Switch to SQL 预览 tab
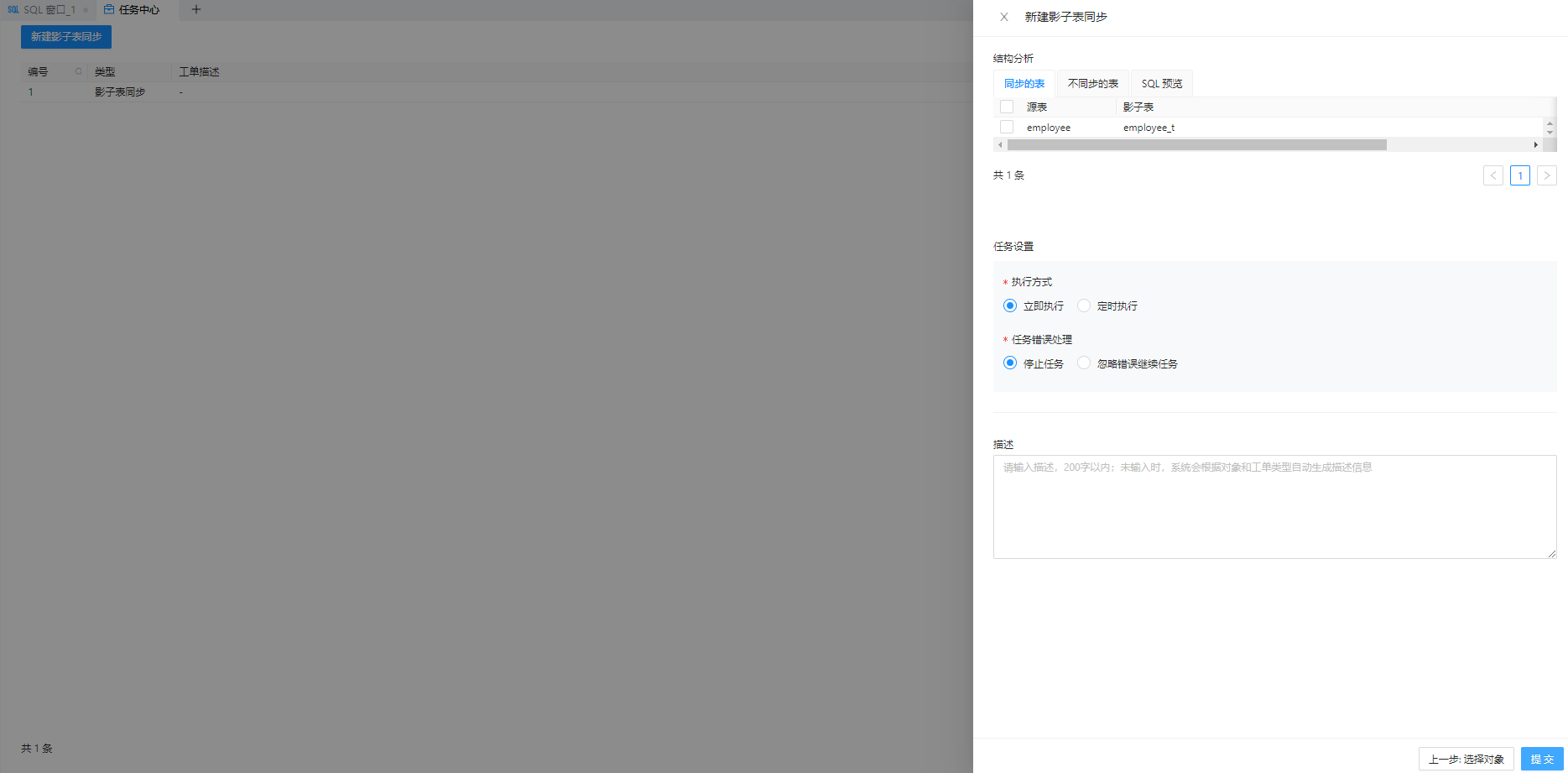Viewport: 1568px width, 773px height. tap(1162, 84)
